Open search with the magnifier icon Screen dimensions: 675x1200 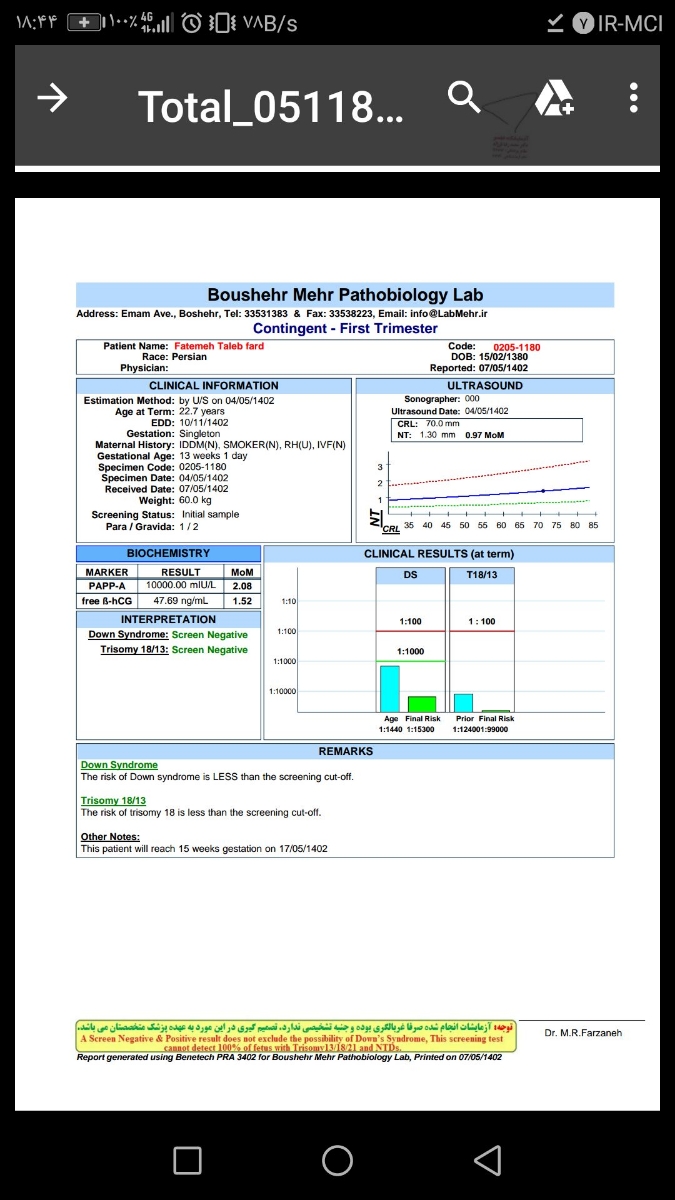pos(463,98)
